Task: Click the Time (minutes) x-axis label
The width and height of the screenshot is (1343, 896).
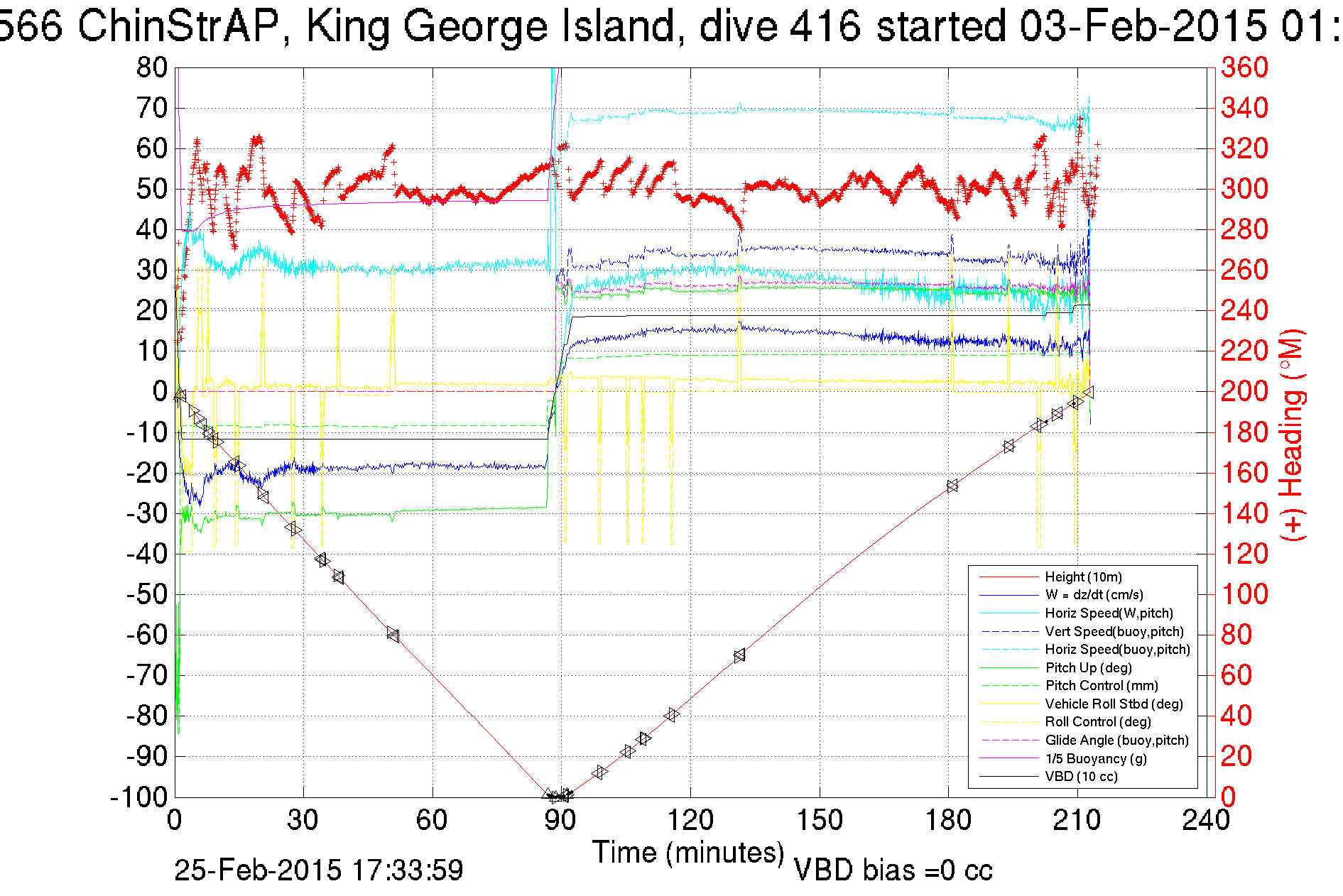Action: (x=688, y=853)
